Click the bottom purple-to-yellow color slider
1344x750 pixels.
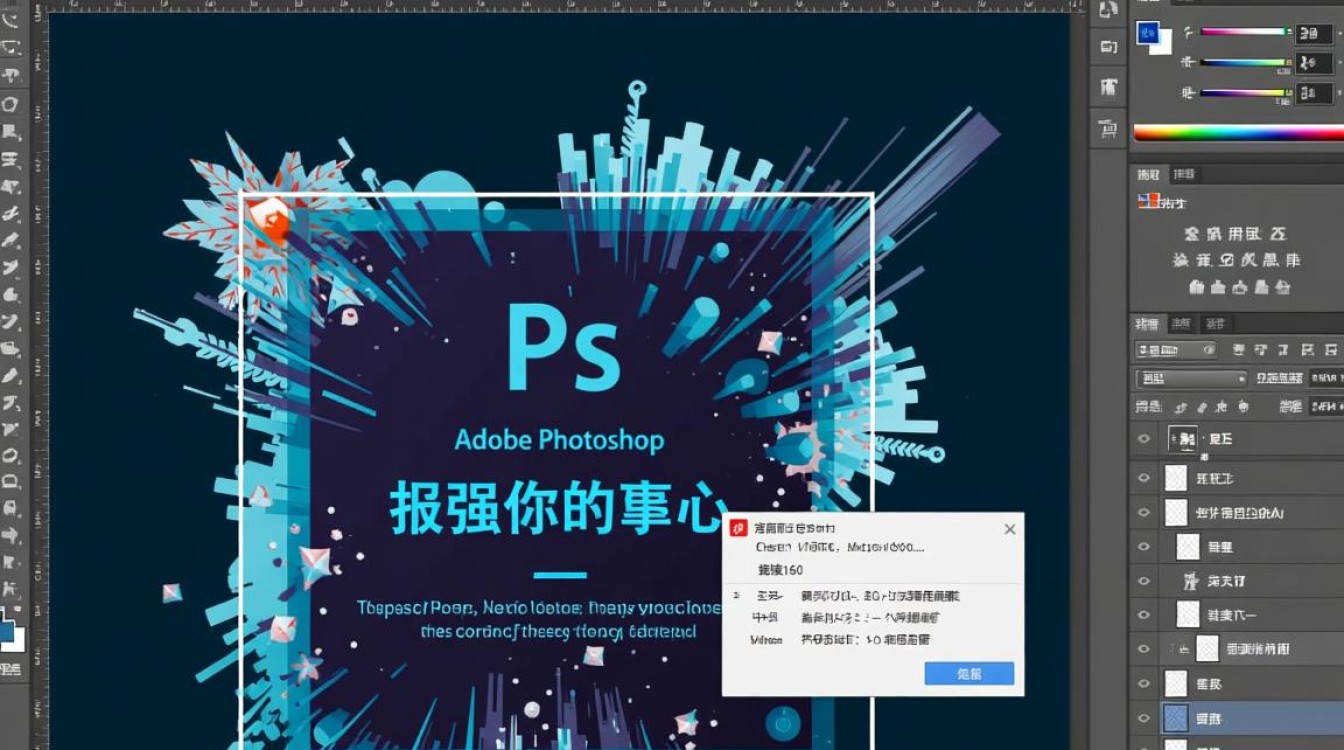click(x=1244, y=93)
